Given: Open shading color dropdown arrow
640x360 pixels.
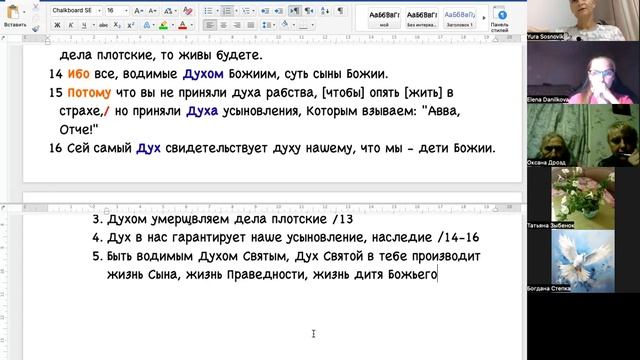Looking at the screenshot, I should tap(293, 25).
